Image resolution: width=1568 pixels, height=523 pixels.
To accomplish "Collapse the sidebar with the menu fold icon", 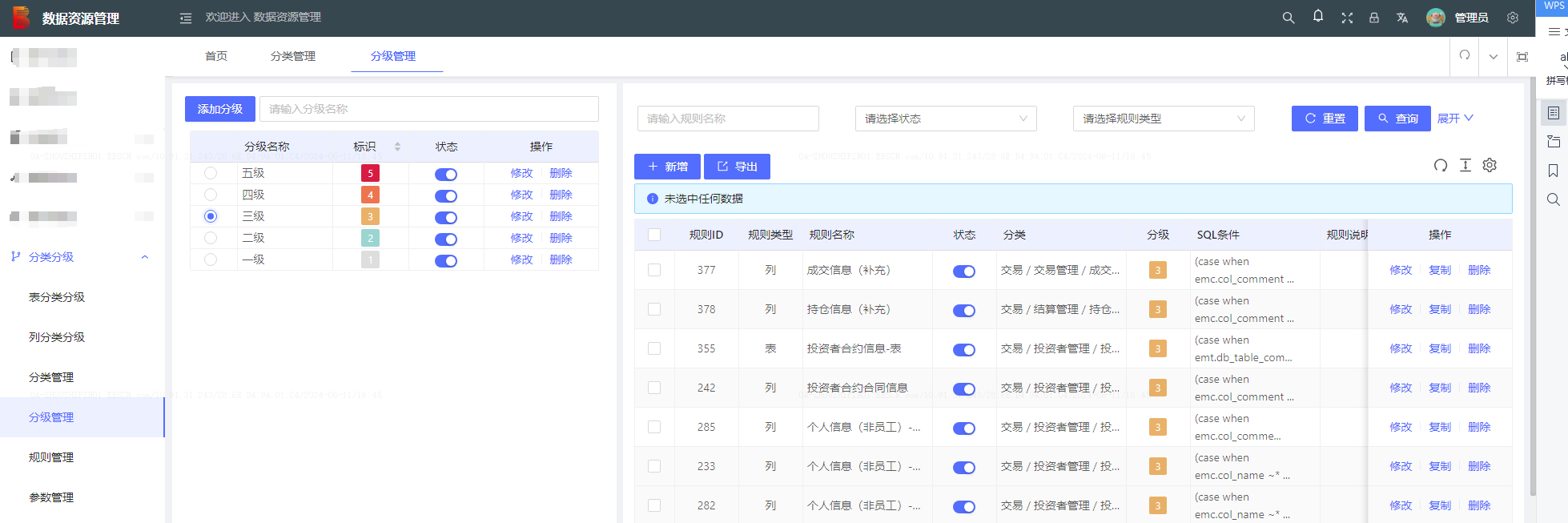I will click(186, 18).
